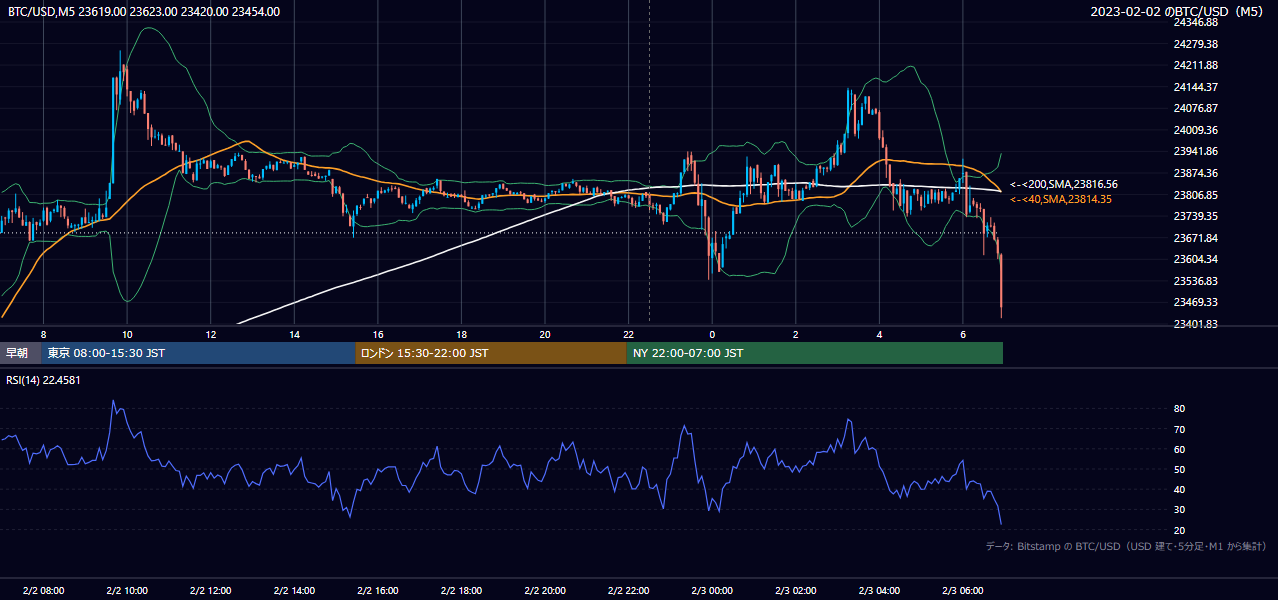Click the 23739.35 price axis label

tap(1195, 216)
